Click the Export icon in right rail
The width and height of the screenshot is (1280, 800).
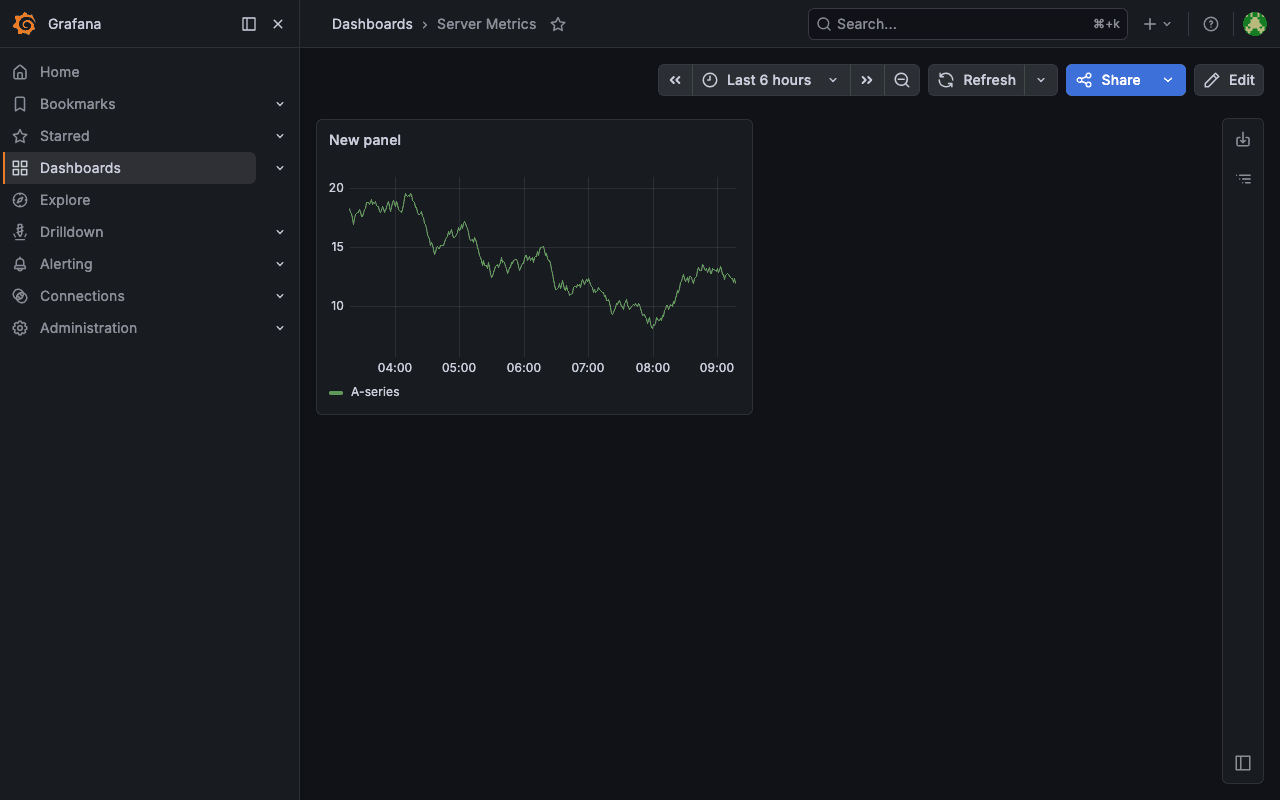(1243, 139)
